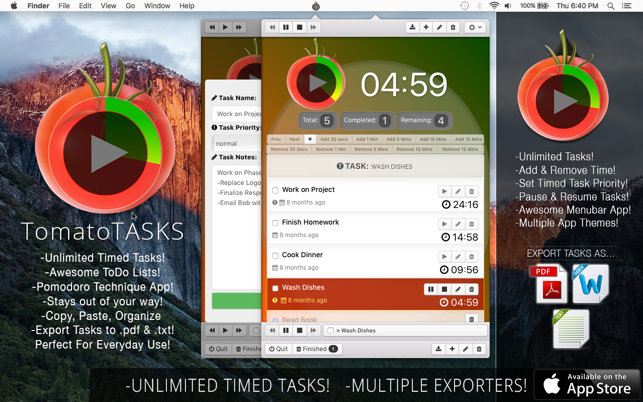643x402 pixels.
Task: Delete the Work on Project task
Action: 471,191
